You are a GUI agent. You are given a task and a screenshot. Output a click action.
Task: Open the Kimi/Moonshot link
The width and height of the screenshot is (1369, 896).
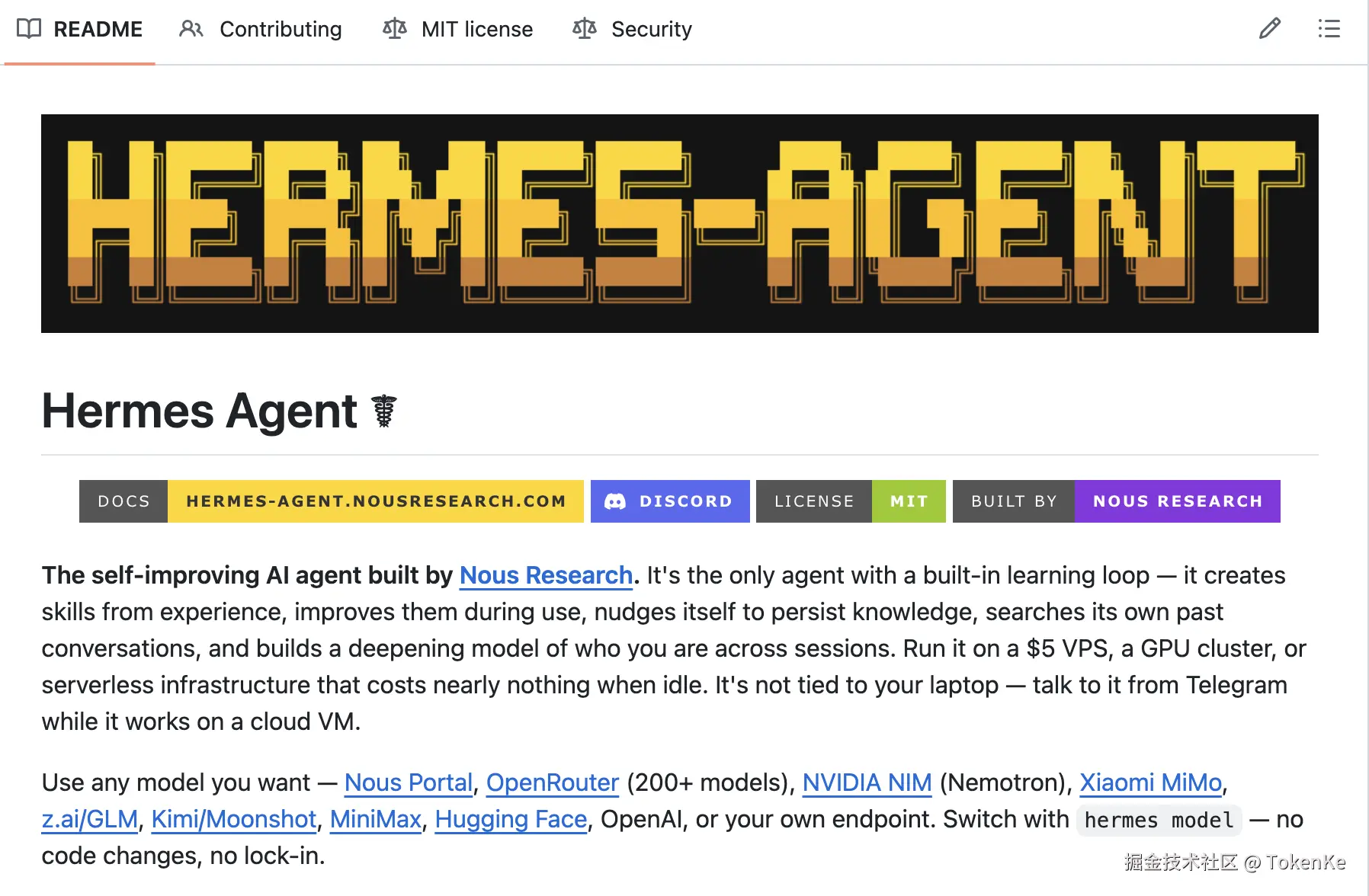pyautogui.click(x=234, y=819)
